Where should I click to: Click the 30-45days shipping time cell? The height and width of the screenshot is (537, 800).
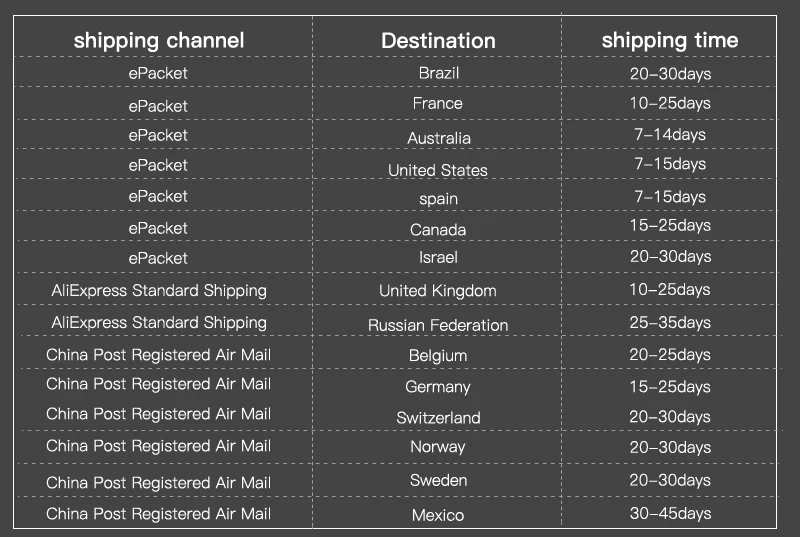(669, 513)
